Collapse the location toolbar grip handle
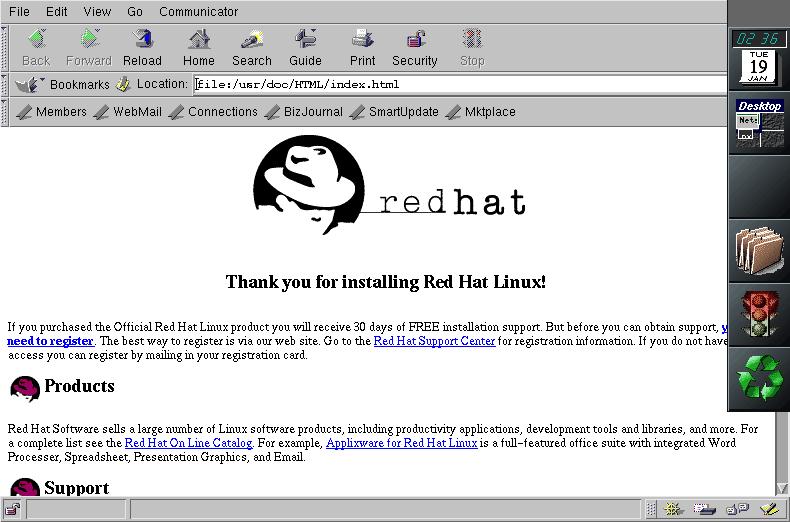 coord(4,84)
